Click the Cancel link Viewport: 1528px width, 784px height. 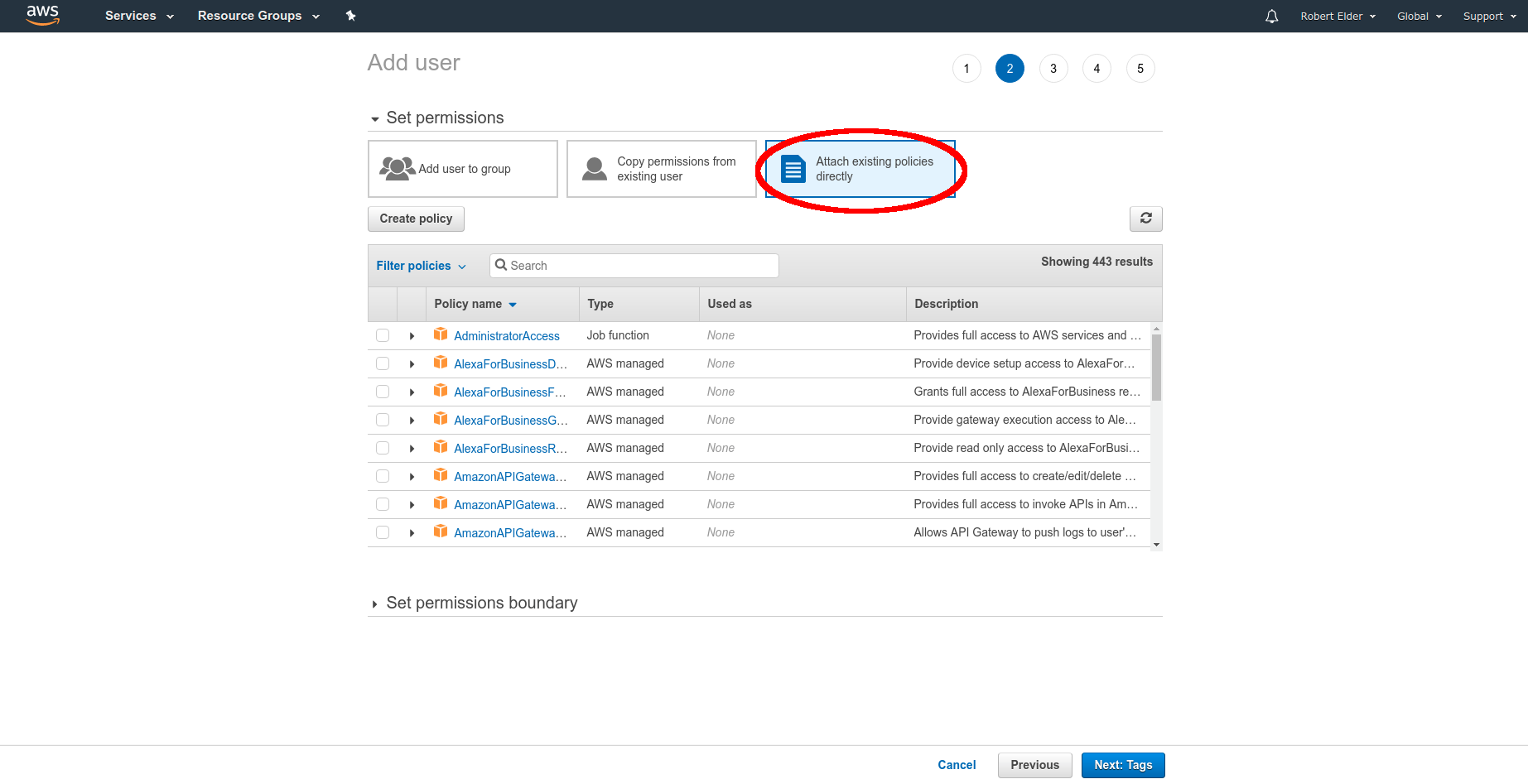pos(957,765)
